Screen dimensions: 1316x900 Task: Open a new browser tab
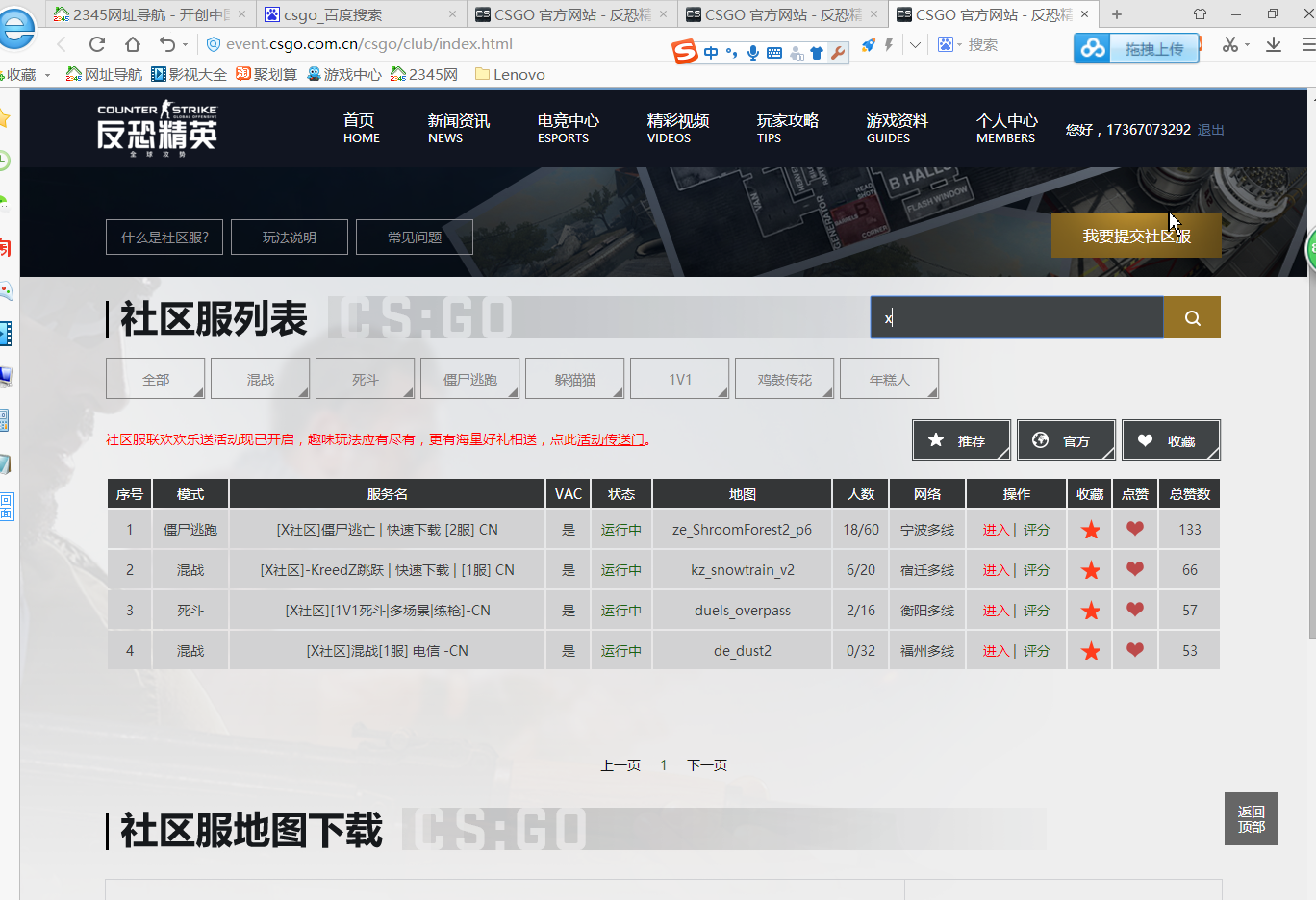(1117, 14)
